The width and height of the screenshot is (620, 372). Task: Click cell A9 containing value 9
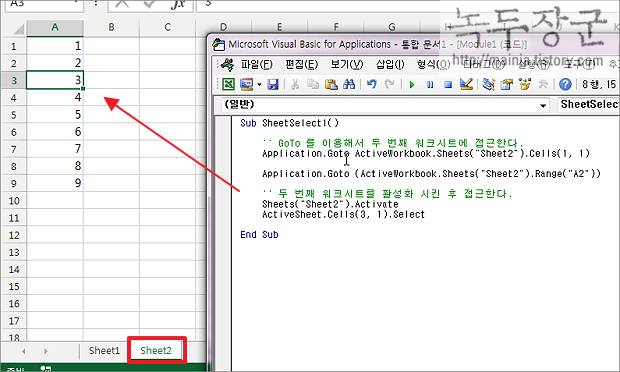tap(55, 183)
